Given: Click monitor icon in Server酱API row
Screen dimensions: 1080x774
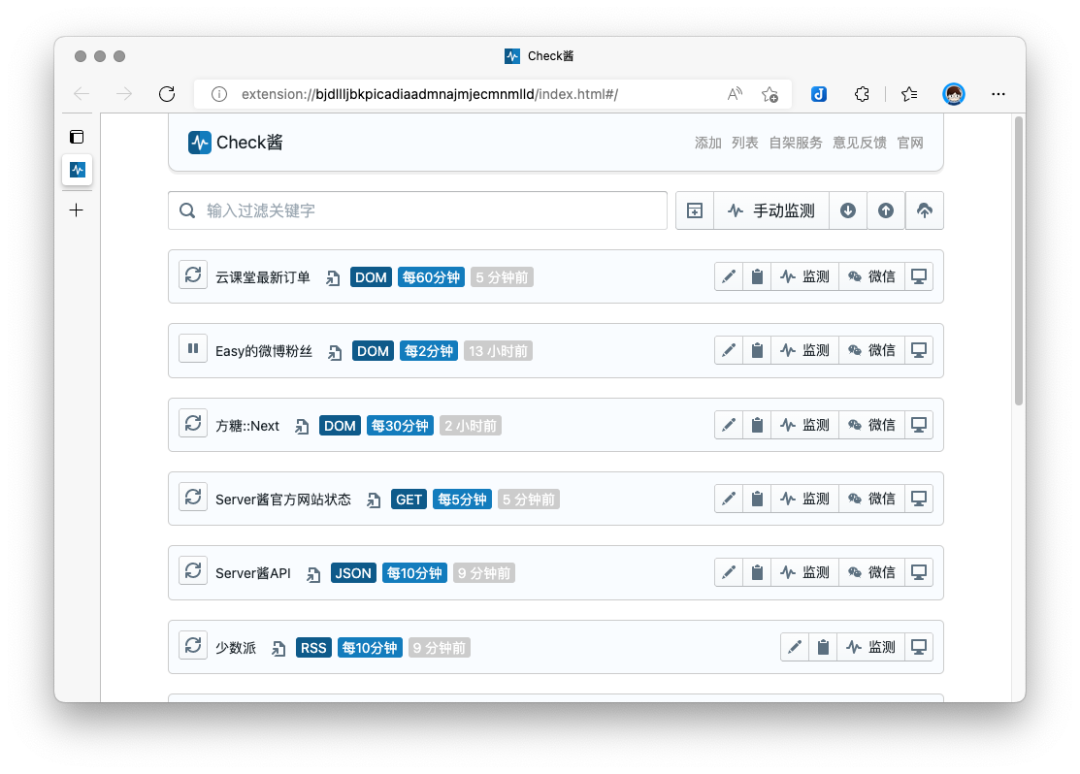Looking at the screenshot, I should click(919, 572).
